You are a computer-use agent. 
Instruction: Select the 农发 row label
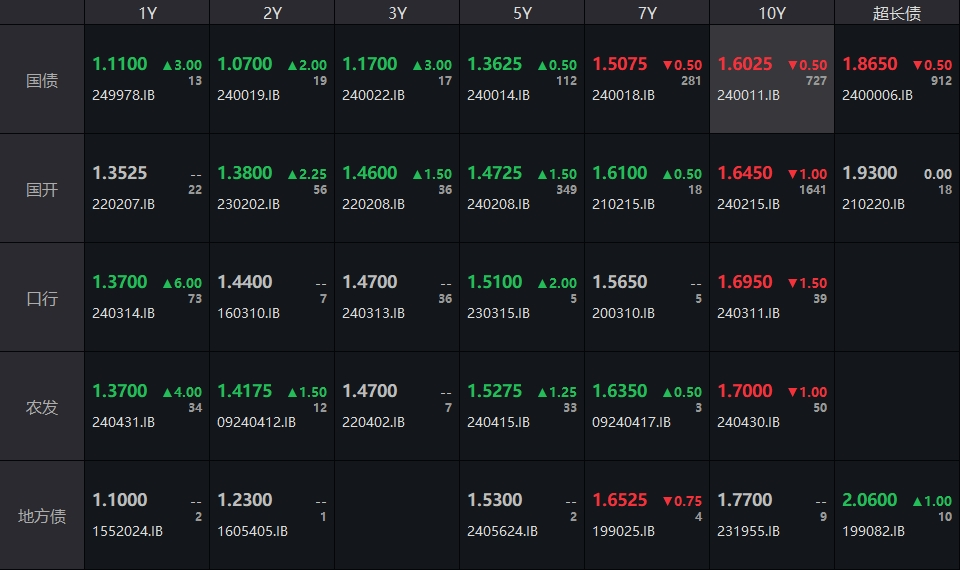click(42, 407)
